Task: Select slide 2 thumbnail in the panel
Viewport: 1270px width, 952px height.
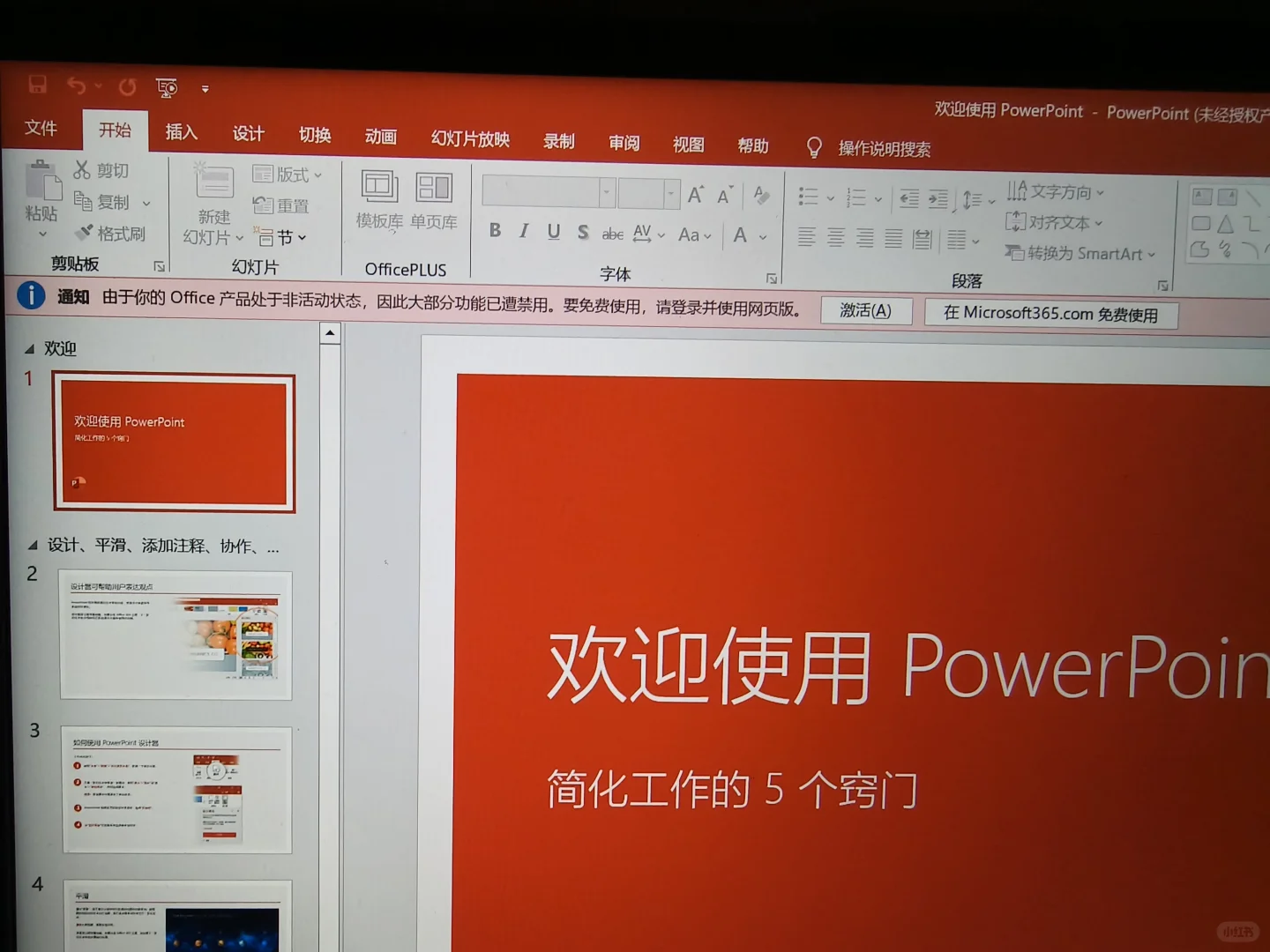Action: click(175, 636)
